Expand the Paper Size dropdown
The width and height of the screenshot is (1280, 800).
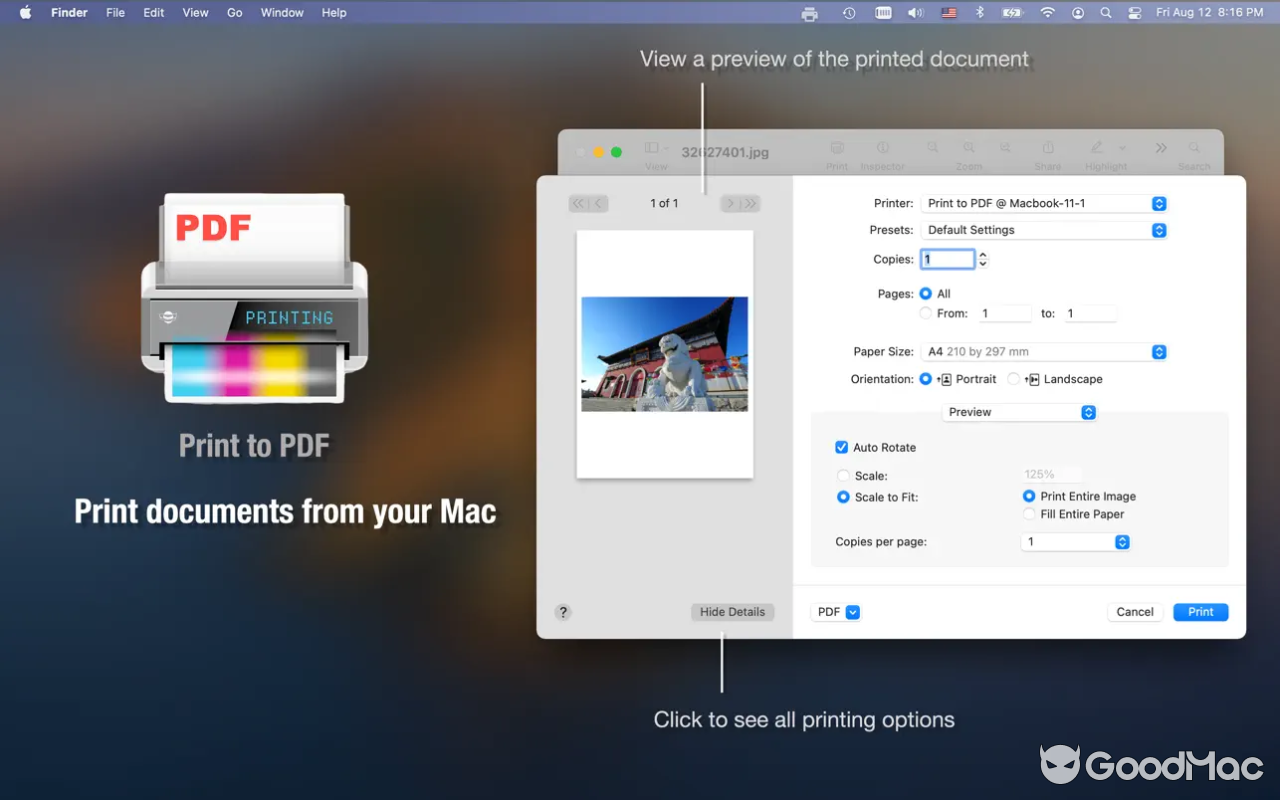(x=1045, y=351)
